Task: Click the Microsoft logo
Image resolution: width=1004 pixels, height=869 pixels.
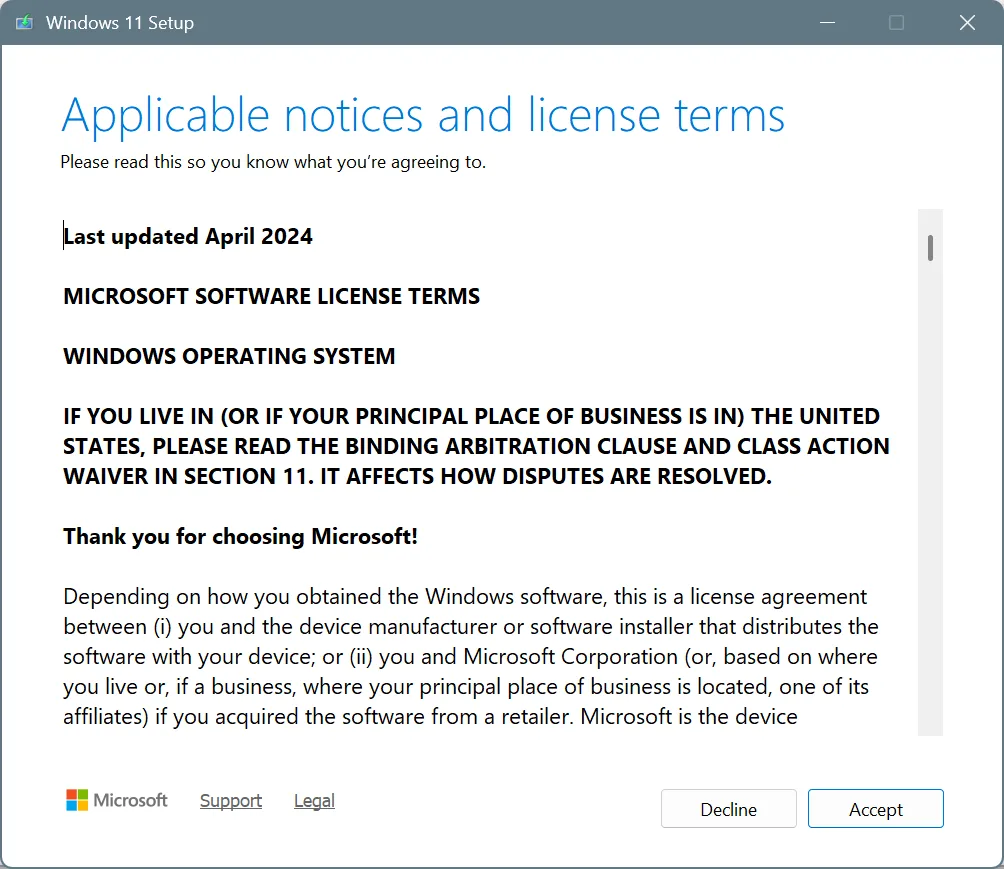Action: coord(117,800)
